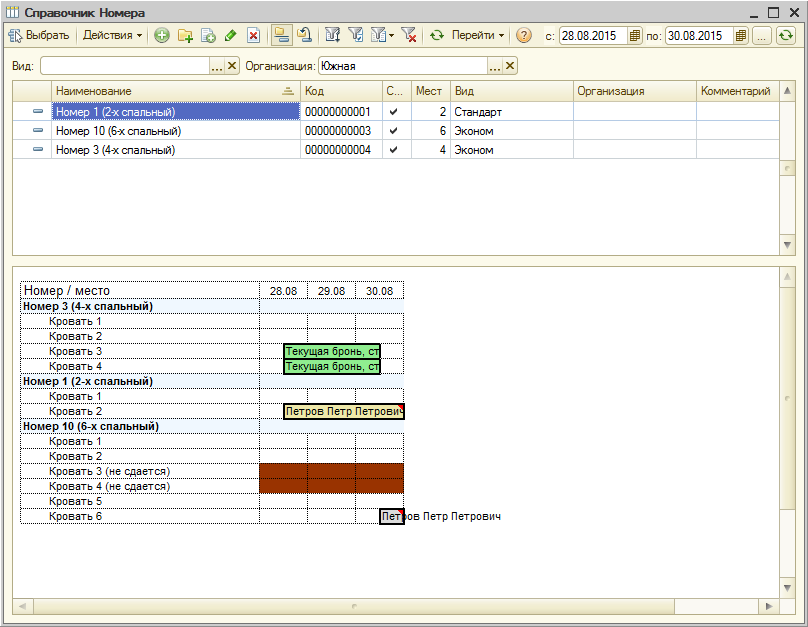This screenshot has width=808, height=627.
Task: Edit current item with the pencil icon
Action: point(231,35)
